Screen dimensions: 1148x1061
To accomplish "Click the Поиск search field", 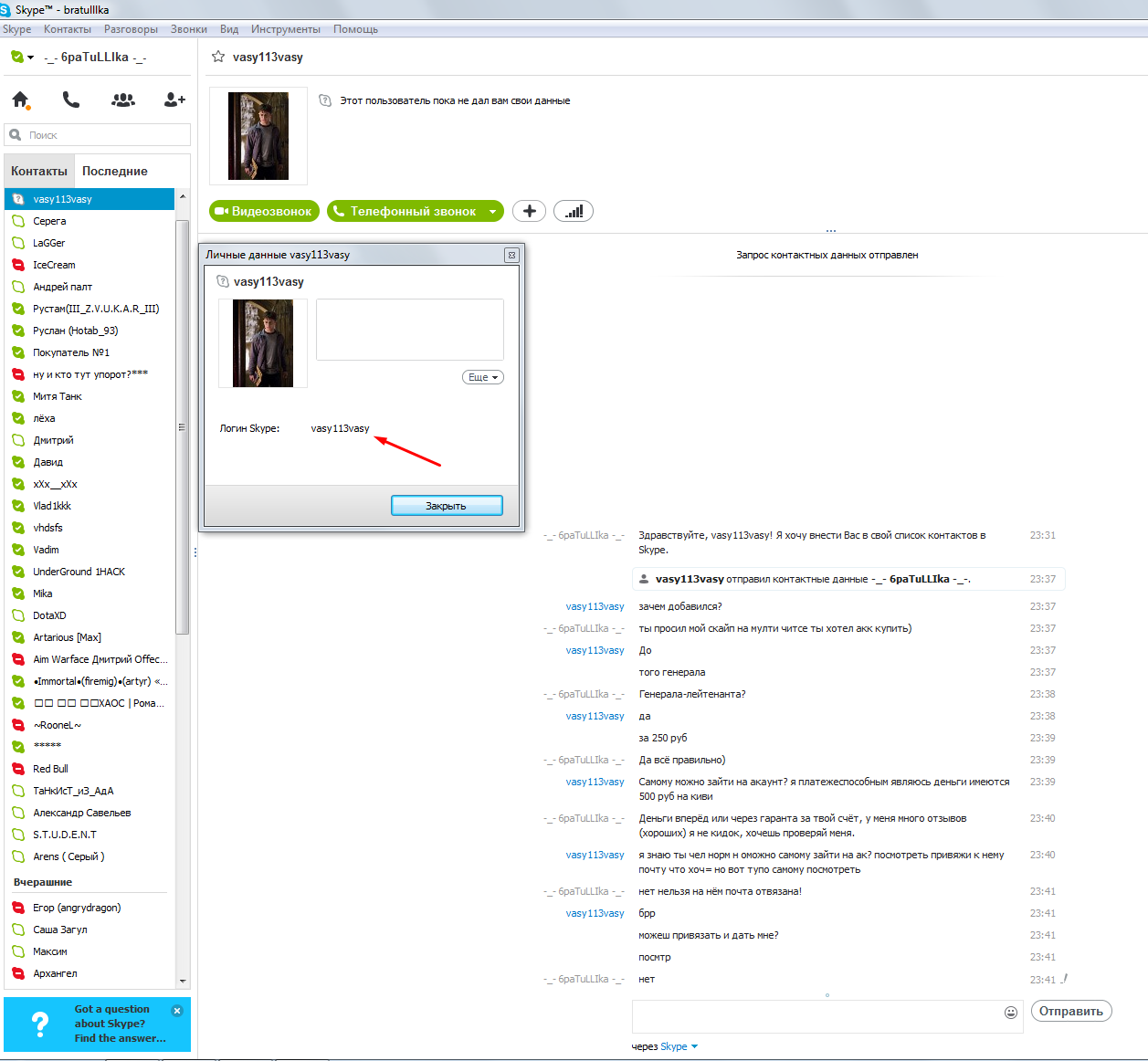I will [97, 135].
